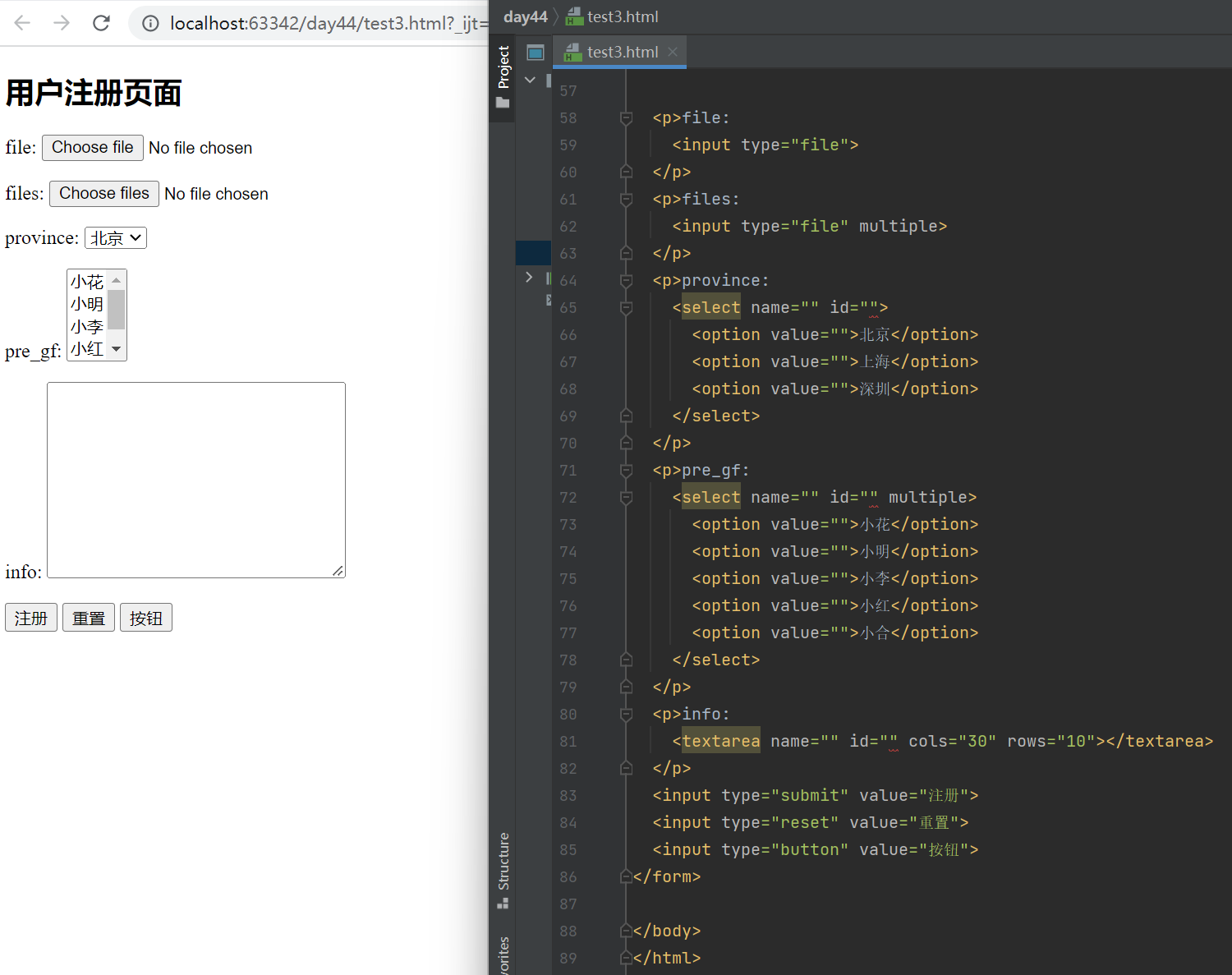This screenshot has width=1232, height=975.
Task: Select 小明 in the pre_gf list
Action: click(x=87, y=305)
